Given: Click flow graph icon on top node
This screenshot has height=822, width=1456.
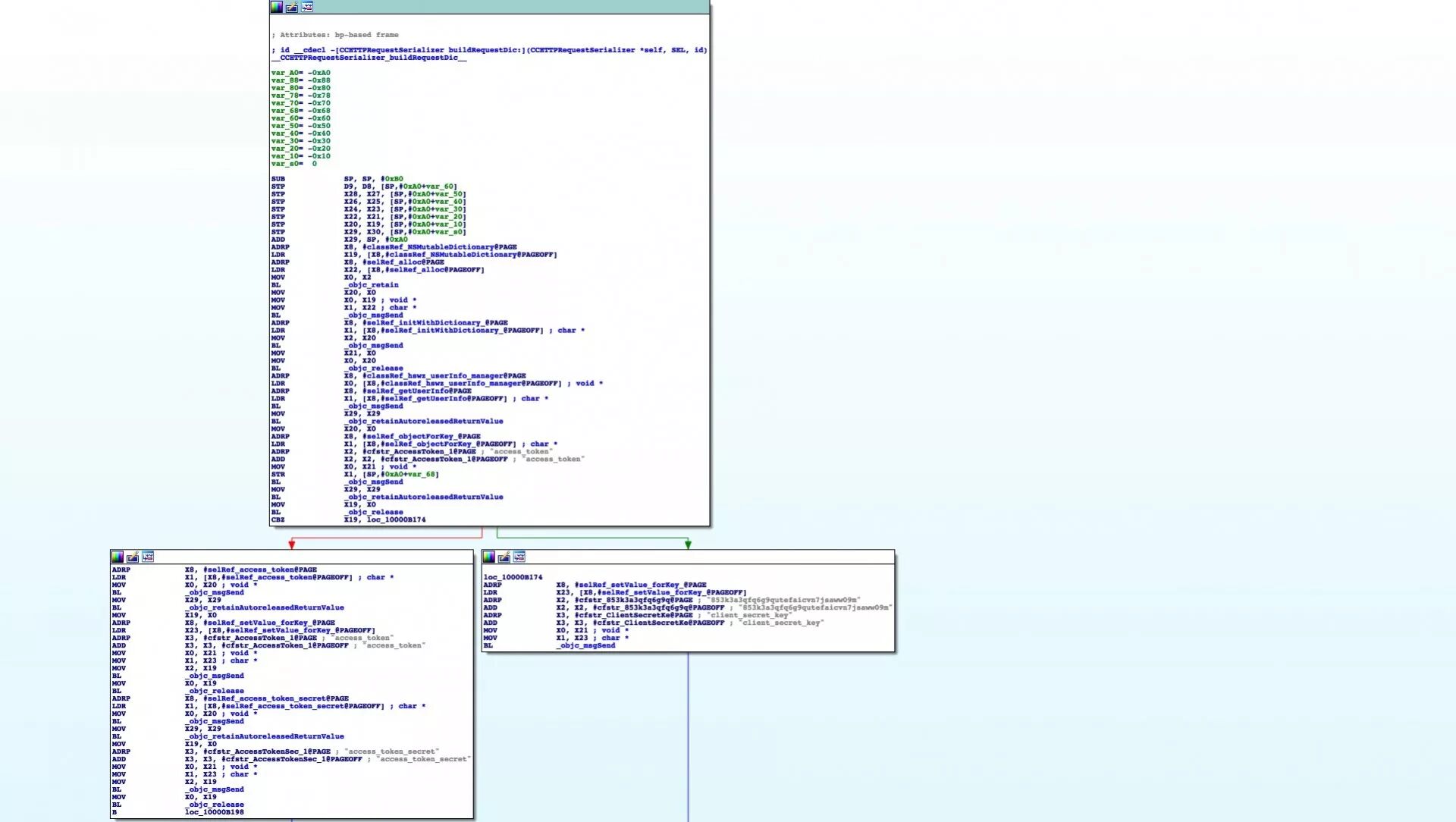Looking at the screenshot, I should click(x=307, y=7).
